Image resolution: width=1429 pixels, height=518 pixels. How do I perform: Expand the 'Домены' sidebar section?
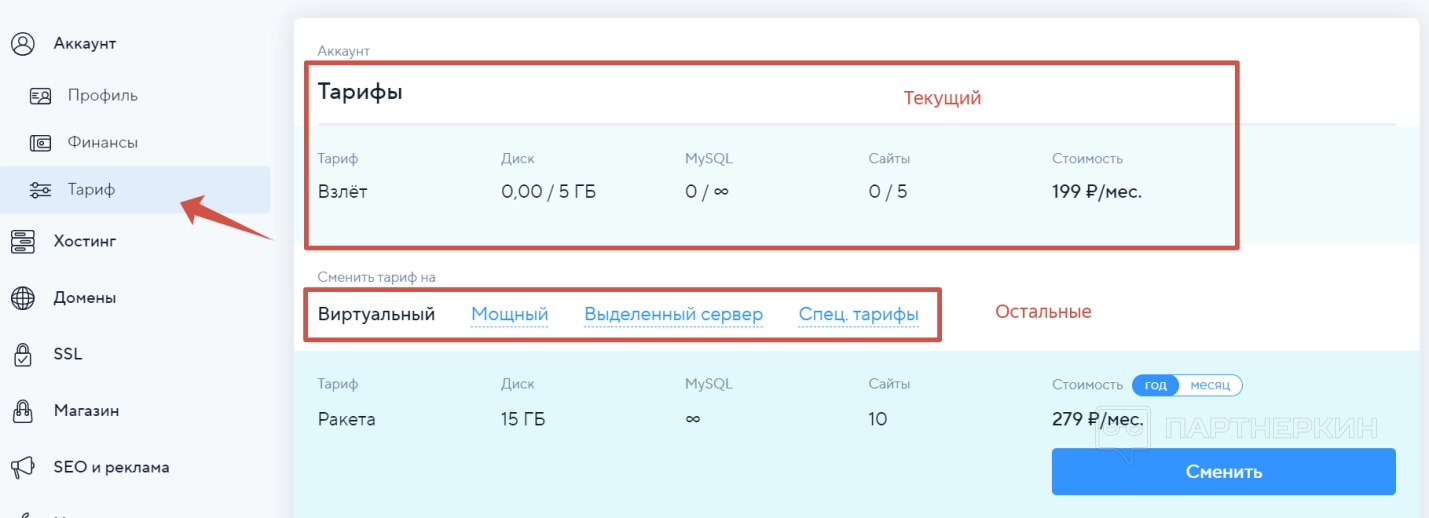pos(85,298)
